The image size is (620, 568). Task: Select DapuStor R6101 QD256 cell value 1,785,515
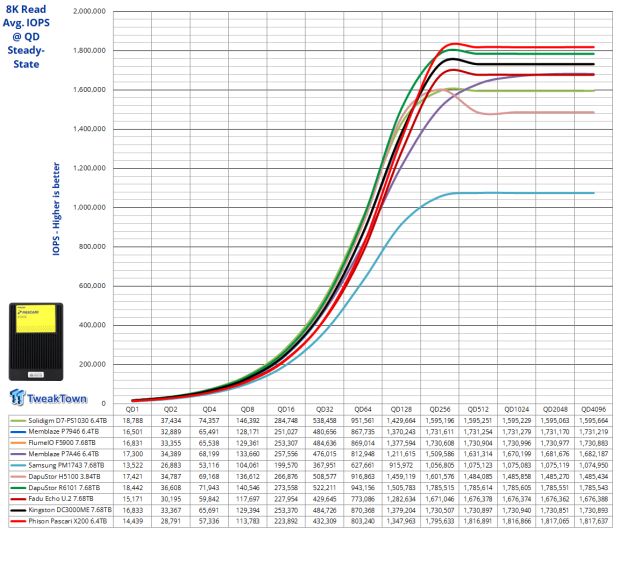tap(440, 488)
